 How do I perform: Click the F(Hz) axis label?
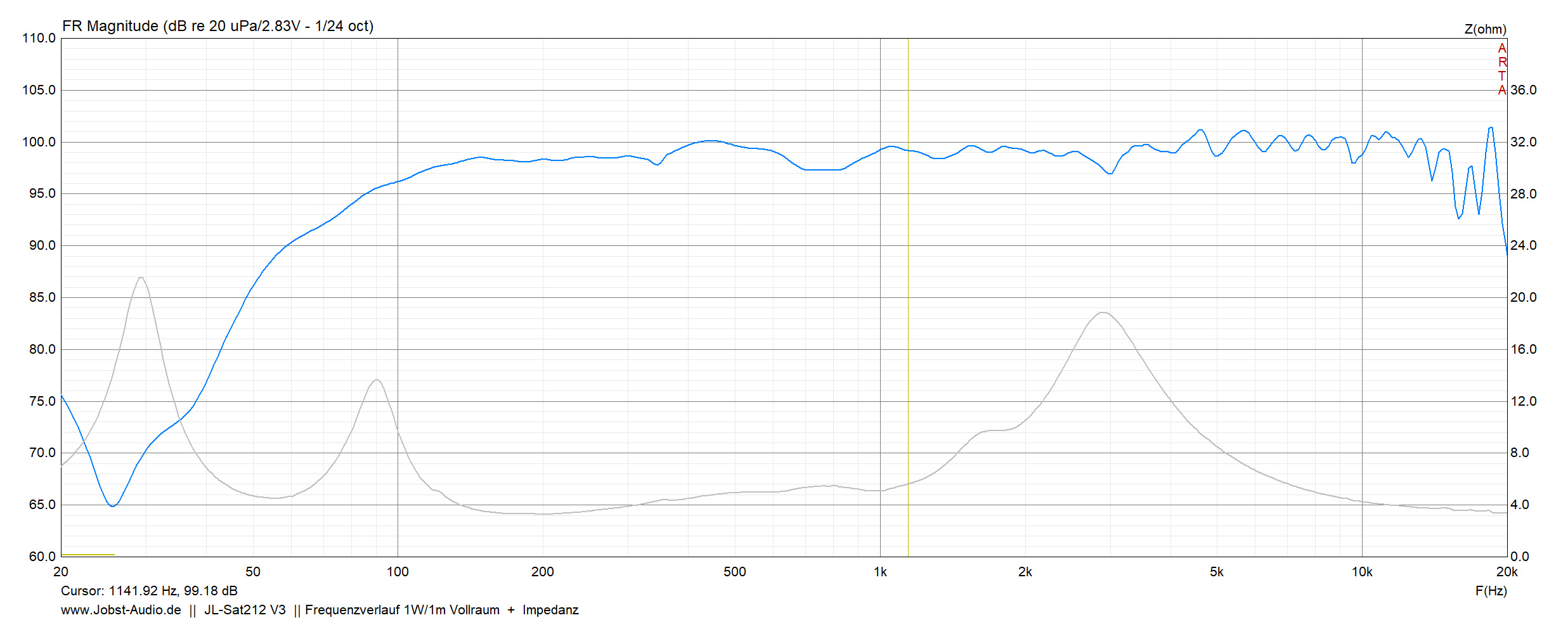coord(1491,591)
